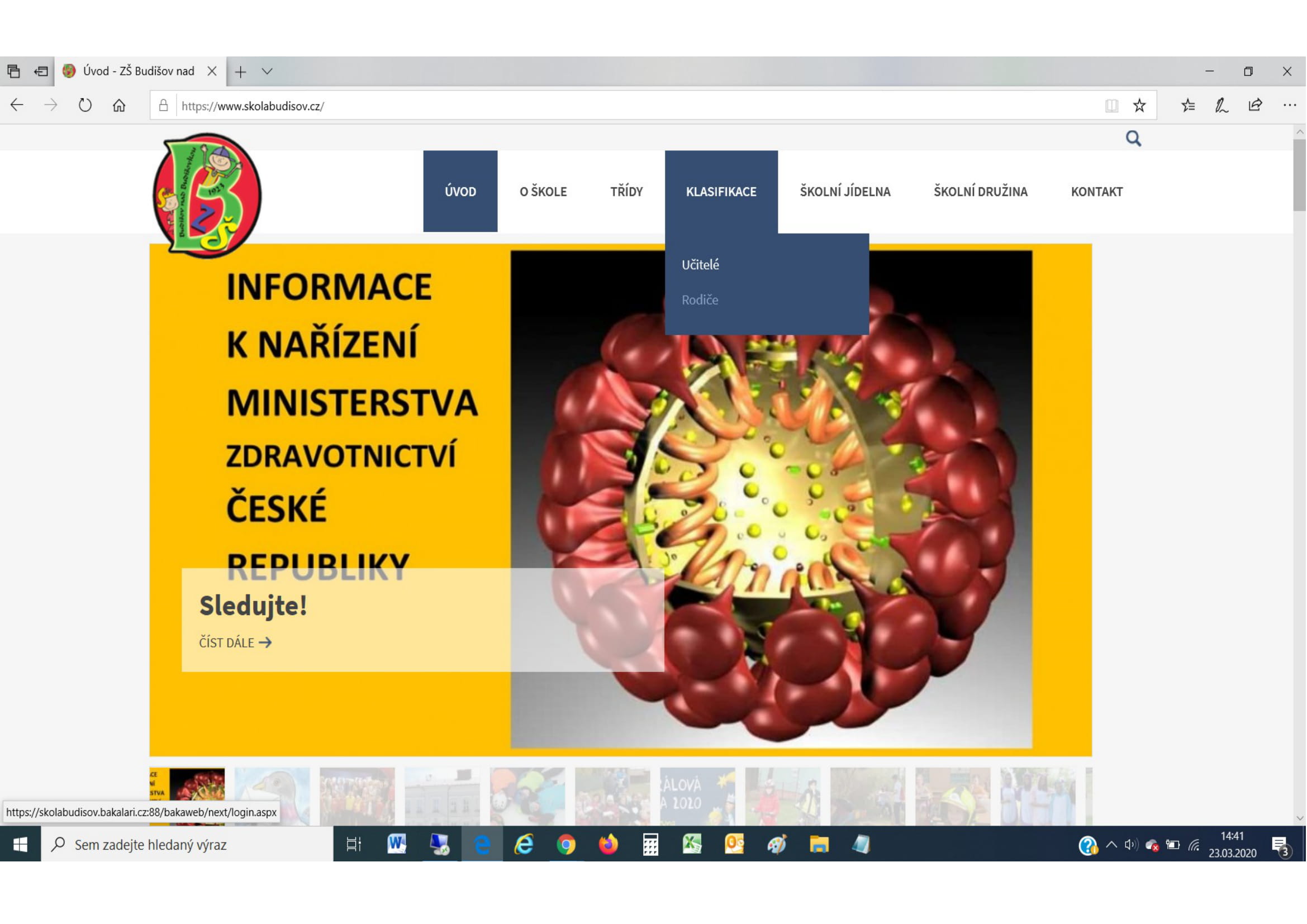Click the Share page icon
Image resolution: width=1307 pixels, height=924 pixels.
[x=1255, y=105]
